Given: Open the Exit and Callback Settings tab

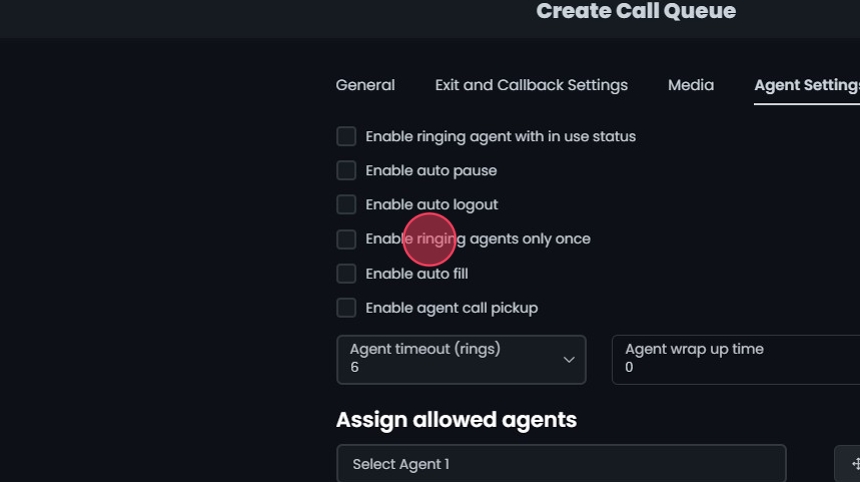Looking at the screenshot, I should 531,85.
